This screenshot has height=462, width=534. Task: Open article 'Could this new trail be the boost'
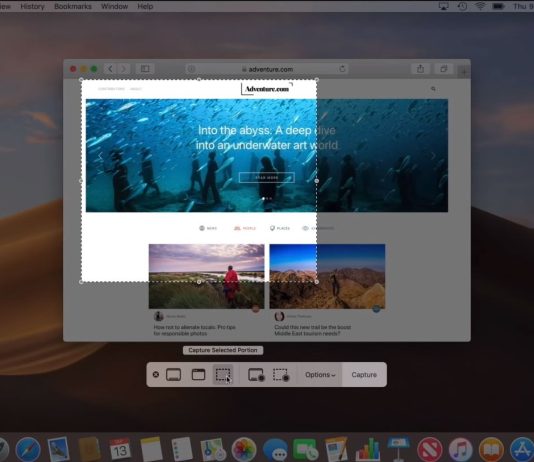pos(312,330)
